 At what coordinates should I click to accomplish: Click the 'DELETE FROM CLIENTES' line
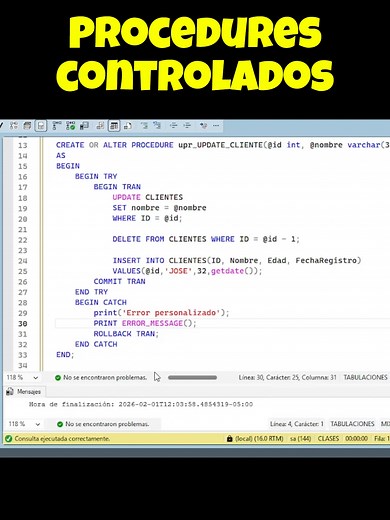click(206, 239)
